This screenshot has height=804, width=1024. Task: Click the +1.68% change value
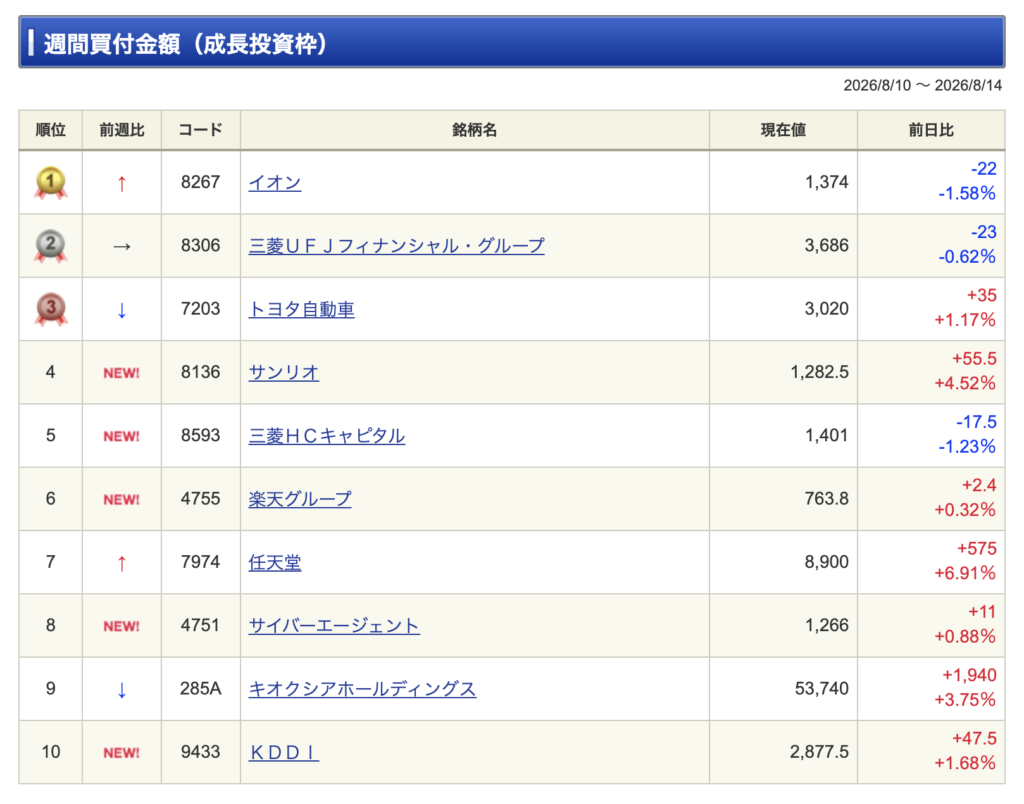tap(965, 764)
